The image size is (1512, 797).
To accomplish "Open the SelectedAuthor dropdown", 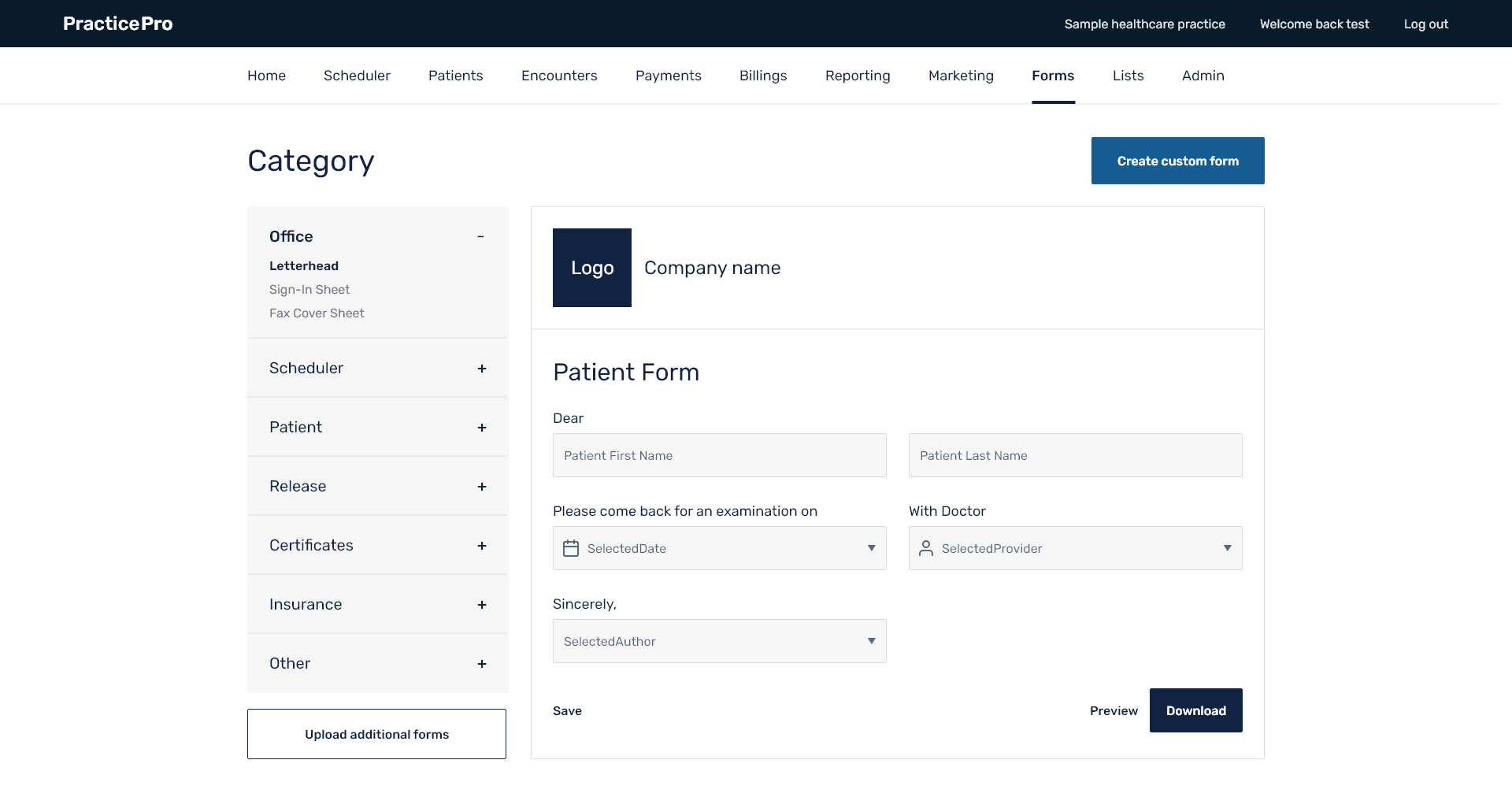I will [719, 641].
